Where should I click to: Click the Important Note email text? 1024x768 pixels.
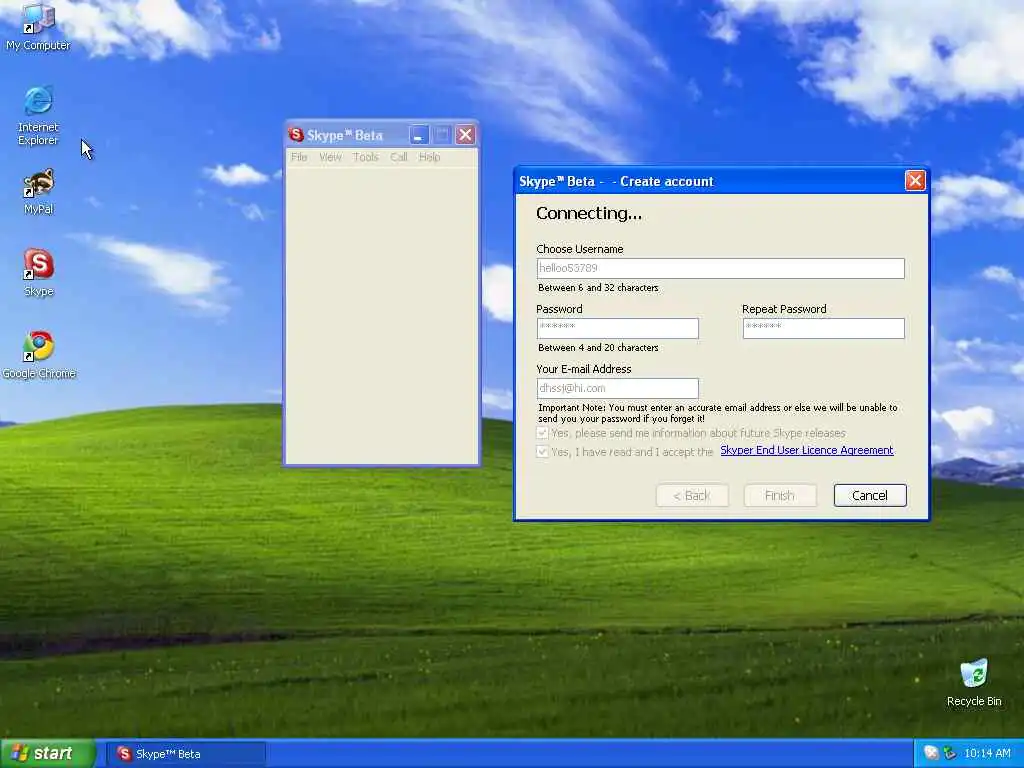[718, 413]
